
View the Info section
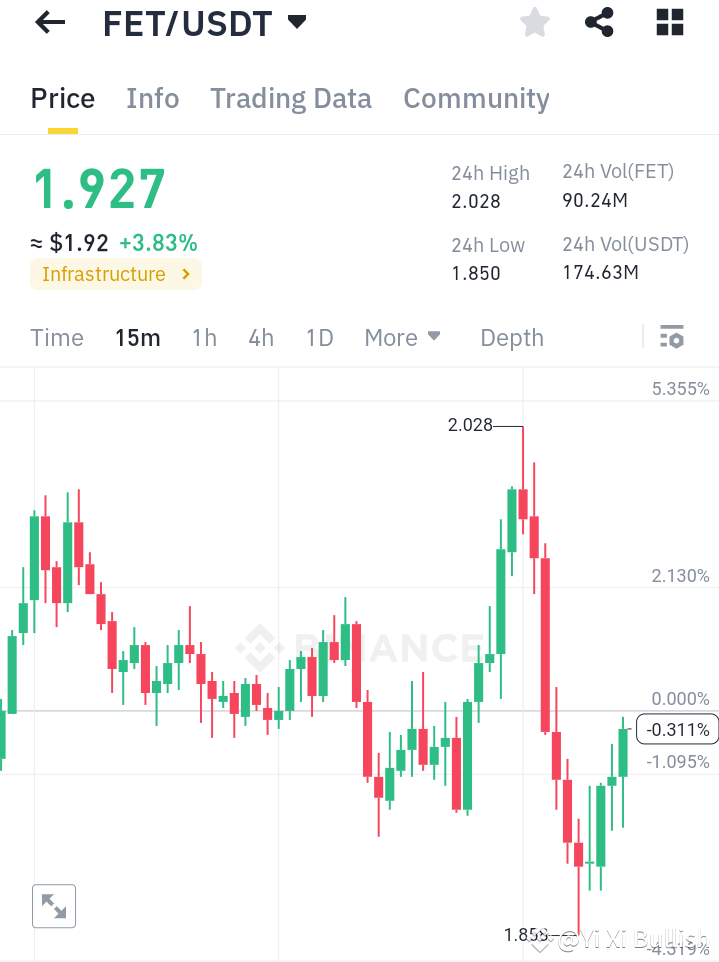152,98
